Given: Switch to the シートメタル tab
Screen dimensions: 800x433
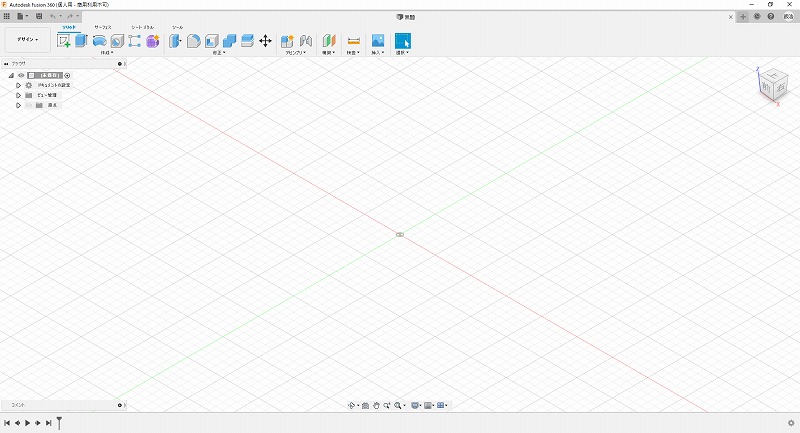Looking at the screenshot, I should click(142, 27).
